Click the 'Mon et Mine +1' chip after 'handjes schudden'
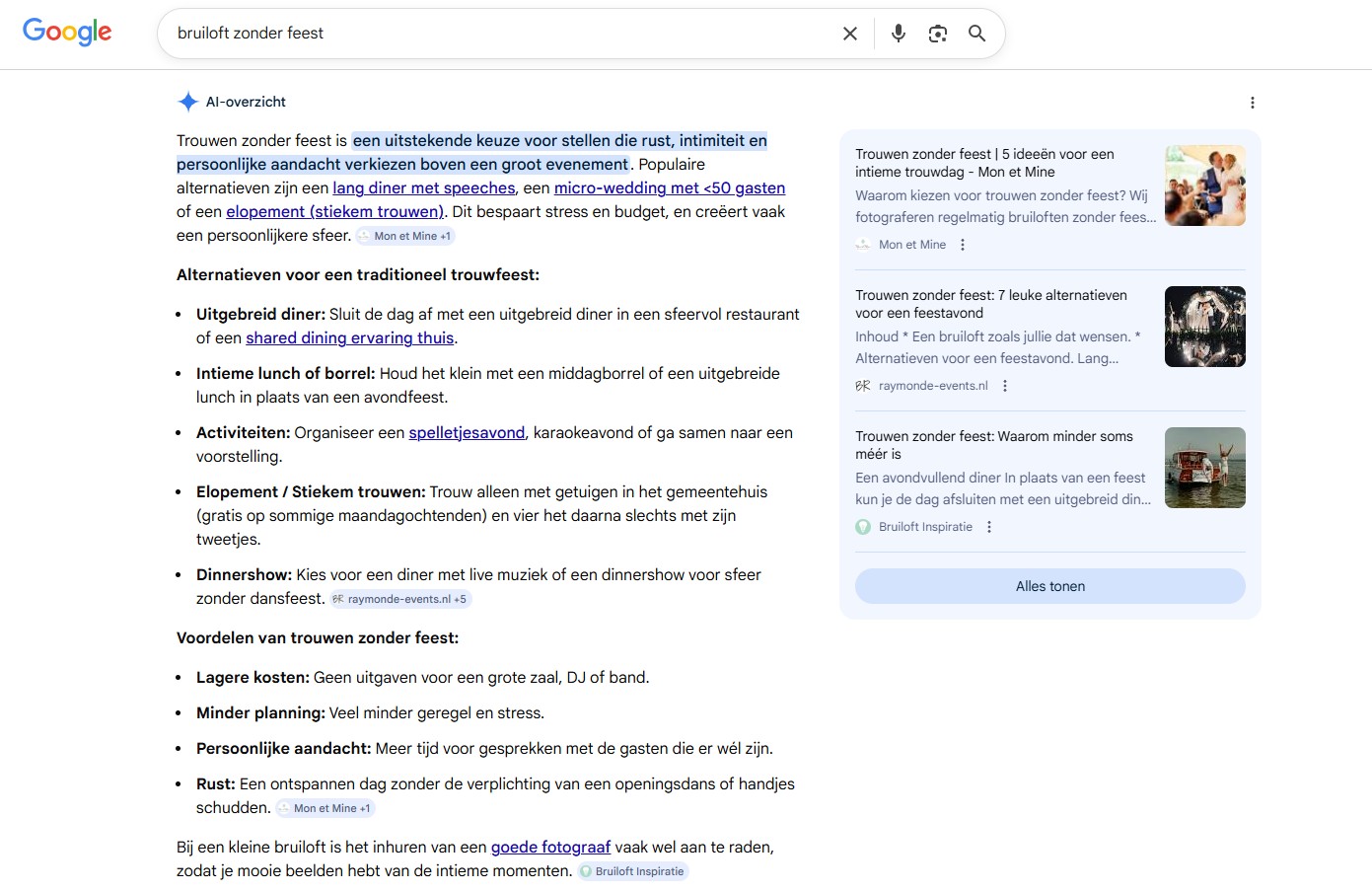1372x891 pixels. pos(325,808)
